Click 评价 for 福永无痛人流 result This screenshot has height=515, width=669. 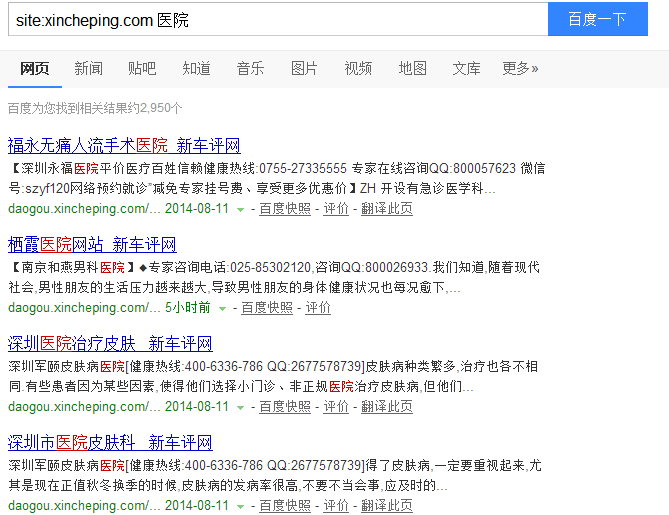(336, 209)
